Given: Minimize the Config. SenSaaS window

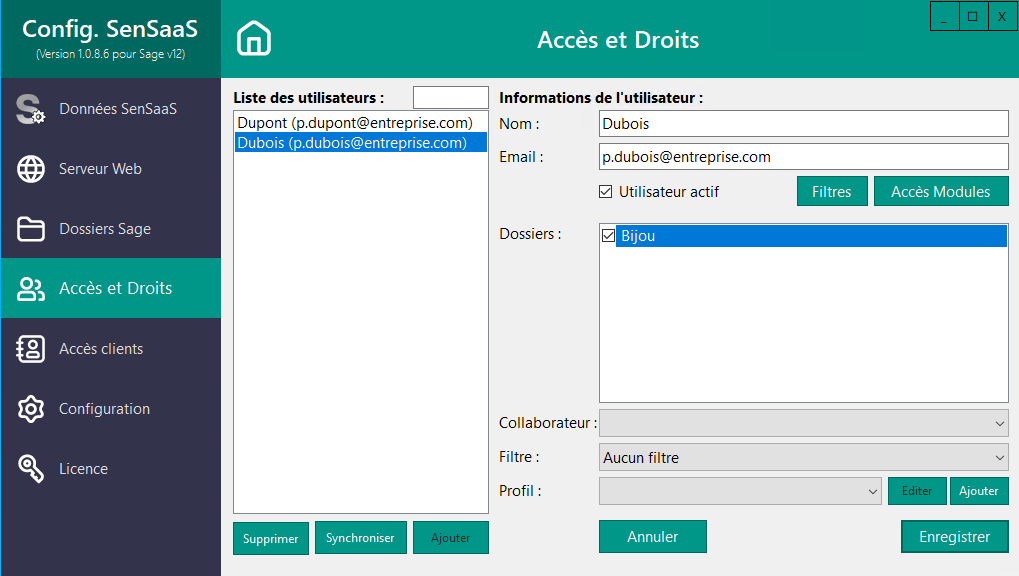Looking at the screenshot, I should click(944, 16).
